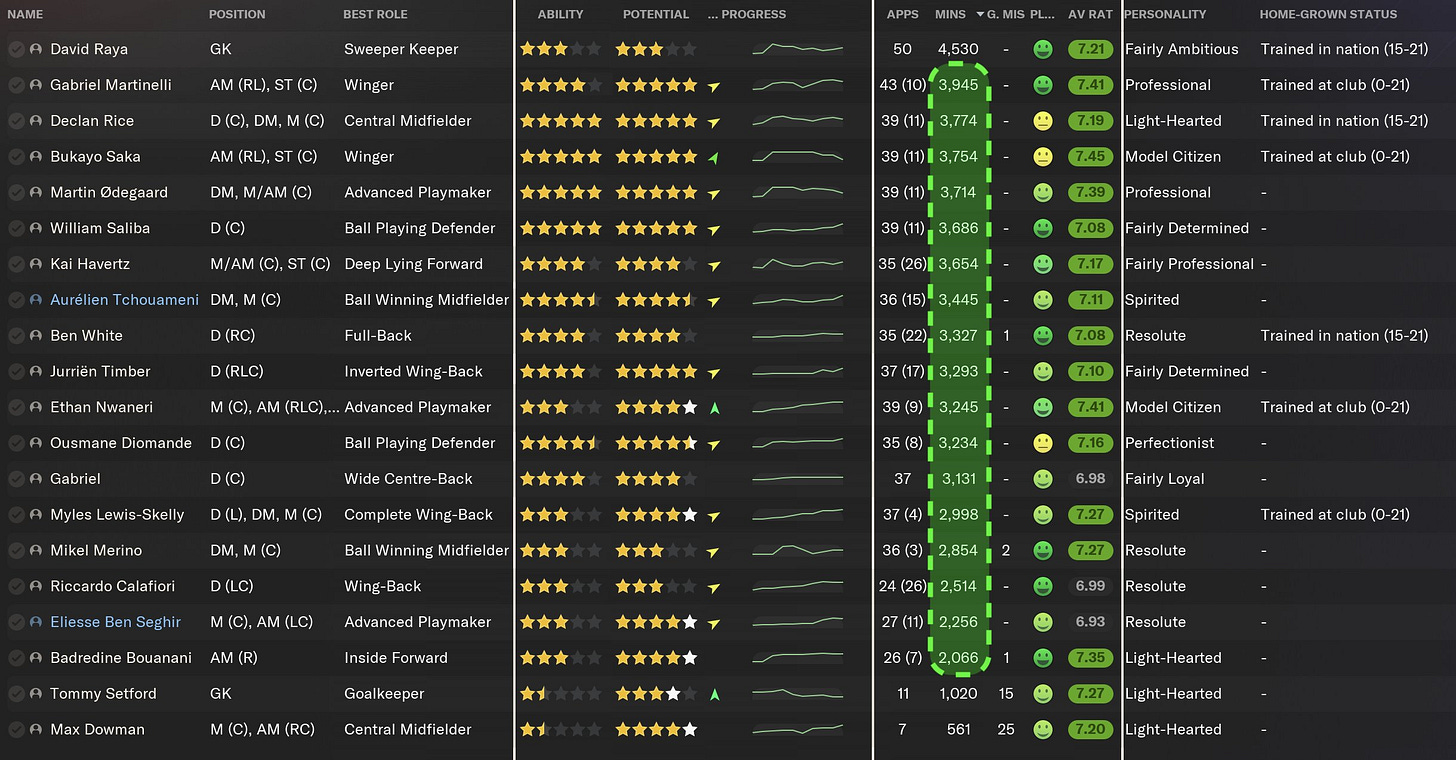This screenshot has width=1456, height=760.
Task: Click the person icon beside Martin Ødegaard
Action: click(37, 192)
